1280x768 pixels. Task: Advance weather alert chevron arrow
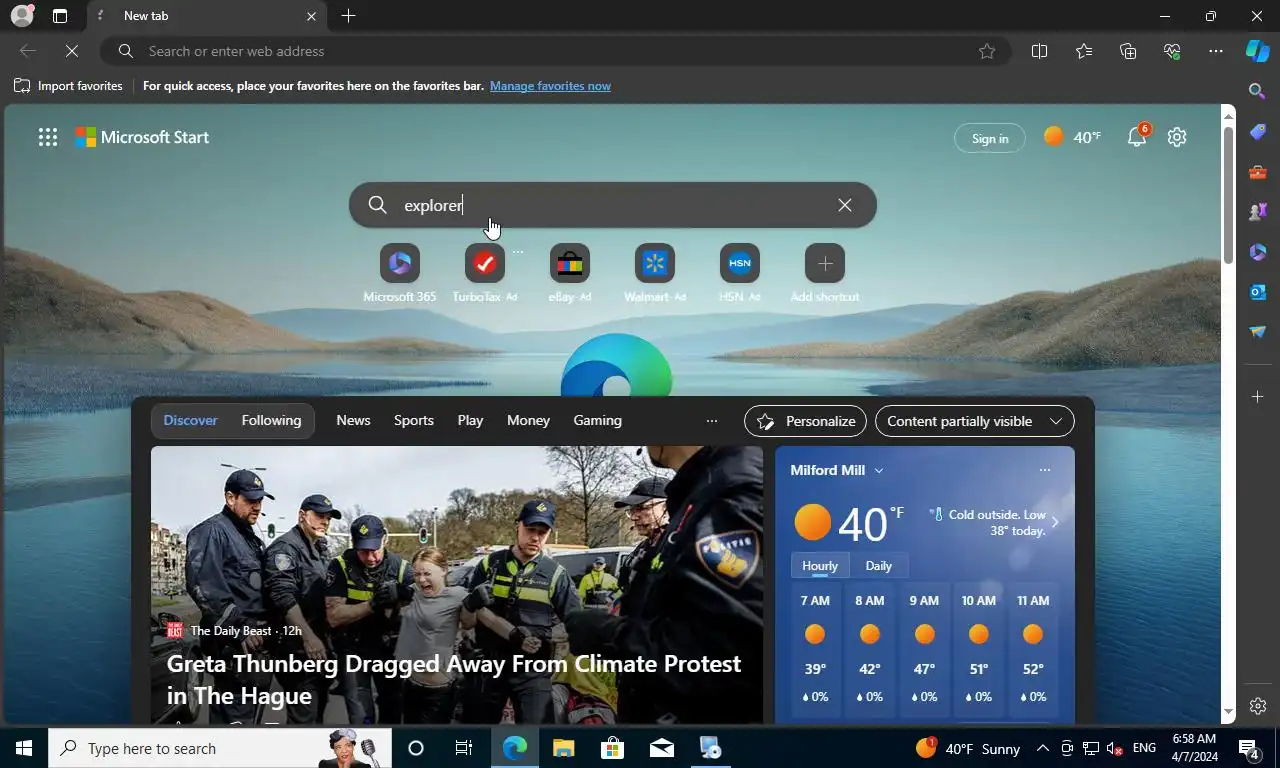(x=1055, y=522)
